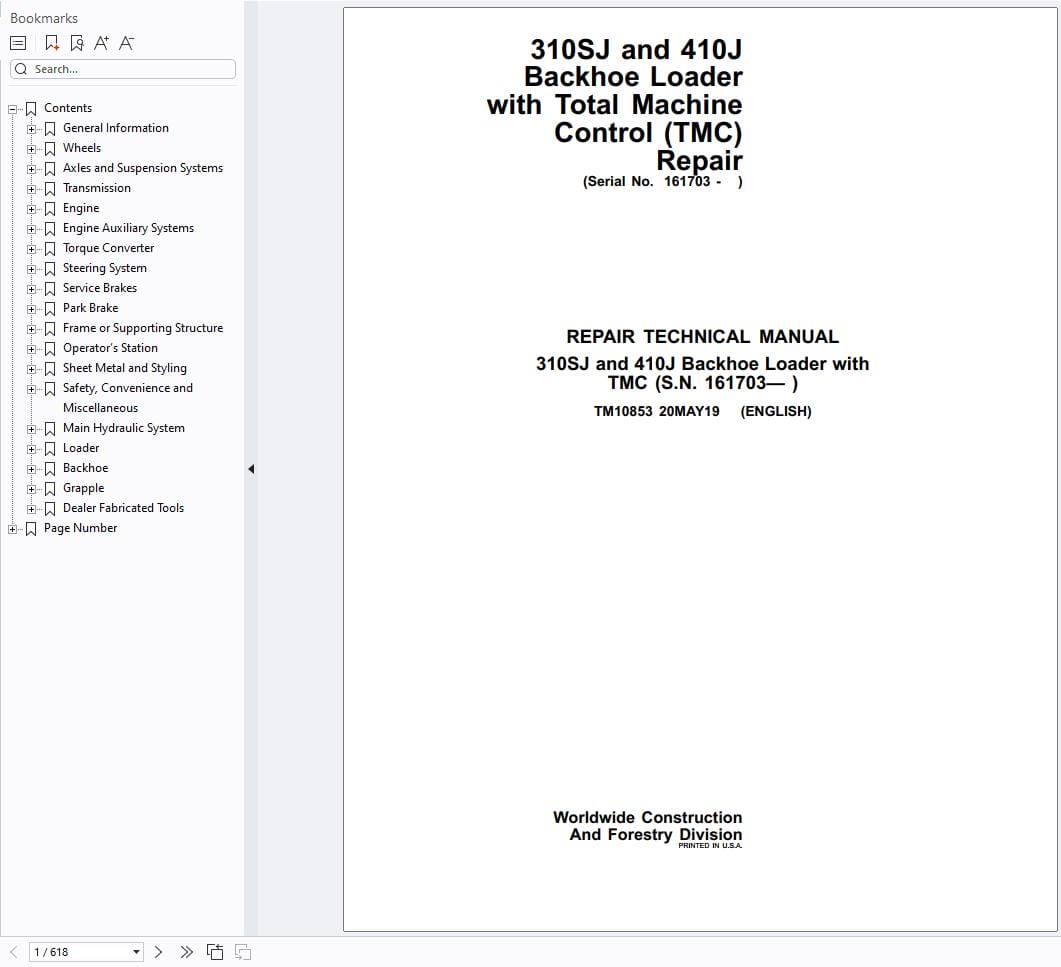This screenshot has height=967, width=1061.
Task: Open the General Information bookmark
Action: coord(116,128)
